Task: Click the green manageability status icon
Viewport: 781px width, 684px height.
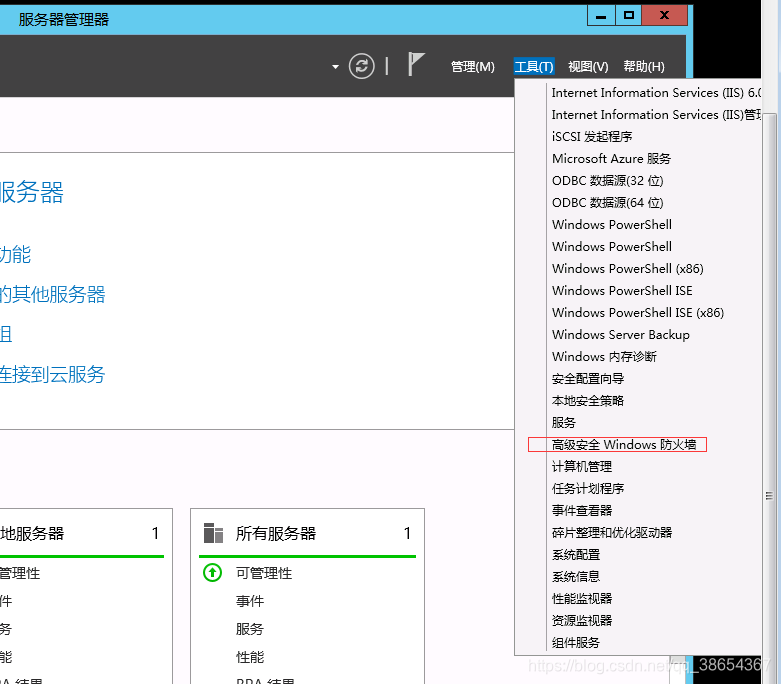Action: pos(212,573)
